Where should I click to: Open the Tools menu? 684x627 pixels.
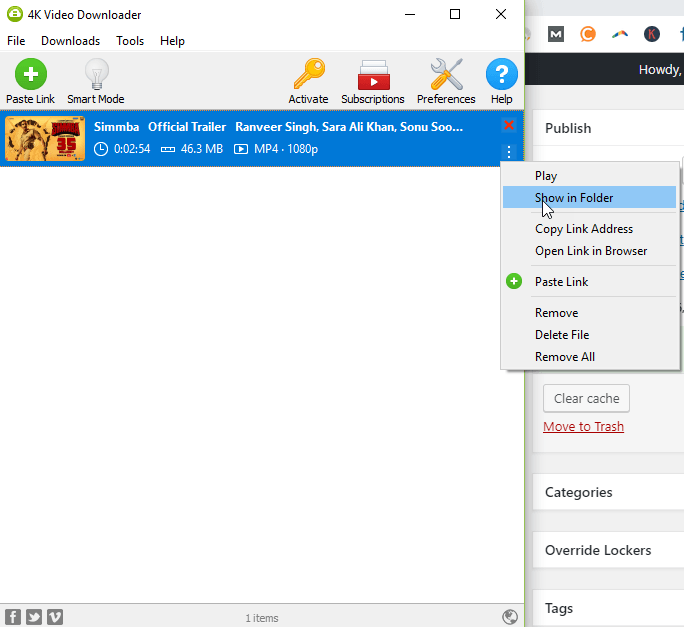click(130, 41)
